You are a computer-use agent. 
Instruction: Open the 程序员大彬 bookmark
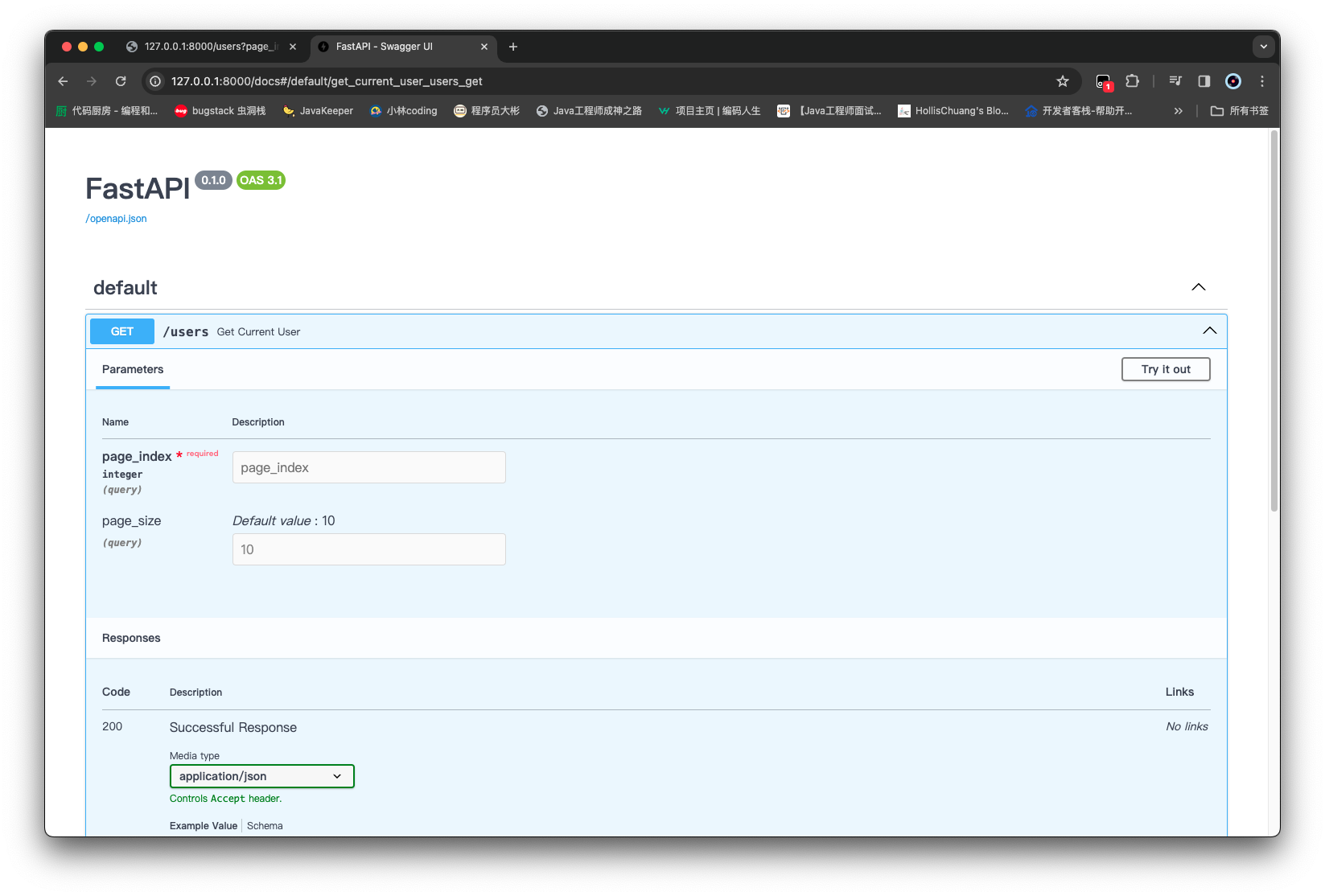click(x=487, y=111)
